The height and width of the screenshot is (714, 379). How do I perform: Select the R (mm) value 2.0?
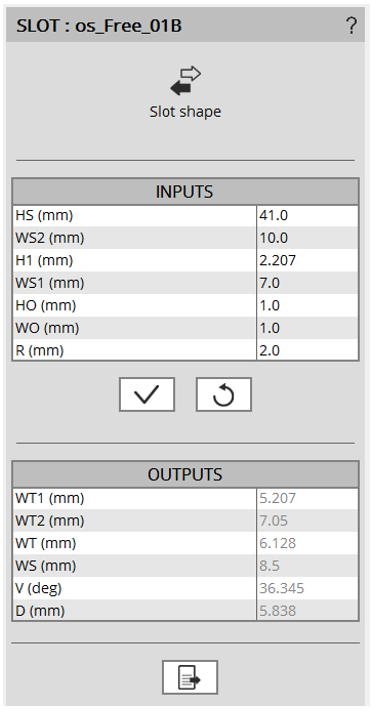(x=307, y=350)
